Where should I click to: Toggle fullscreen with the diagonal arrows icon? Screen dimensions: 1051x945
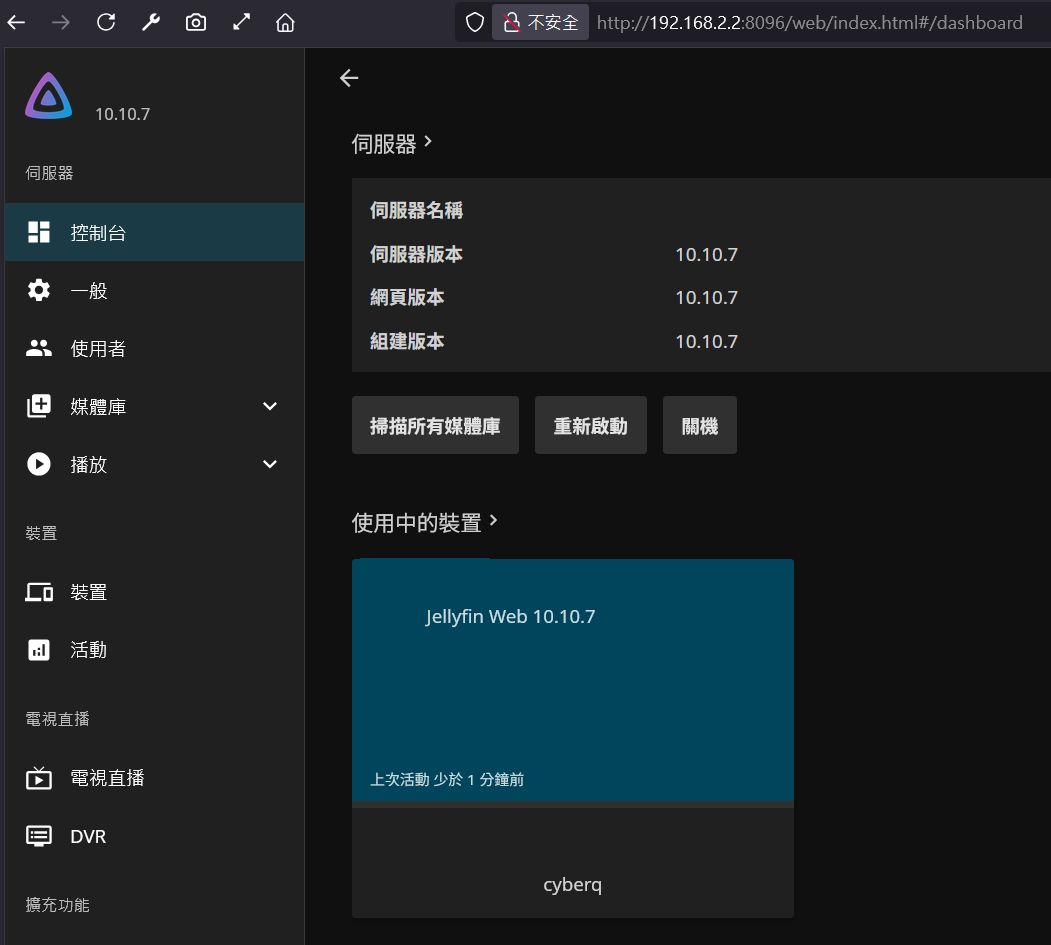(x=241, y=23)
